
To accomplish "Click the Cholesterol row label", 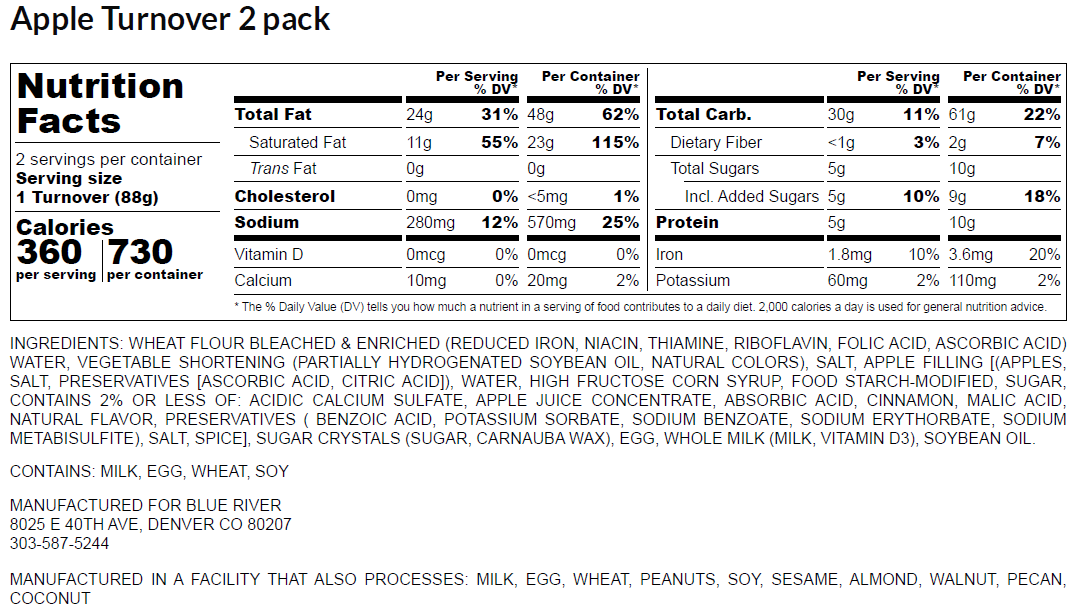I will click(284, 196).
